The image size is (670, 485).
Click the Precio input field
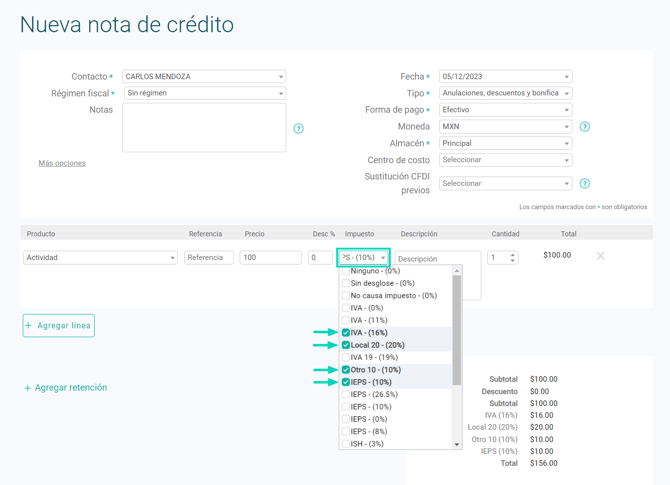tap(270, 258)
